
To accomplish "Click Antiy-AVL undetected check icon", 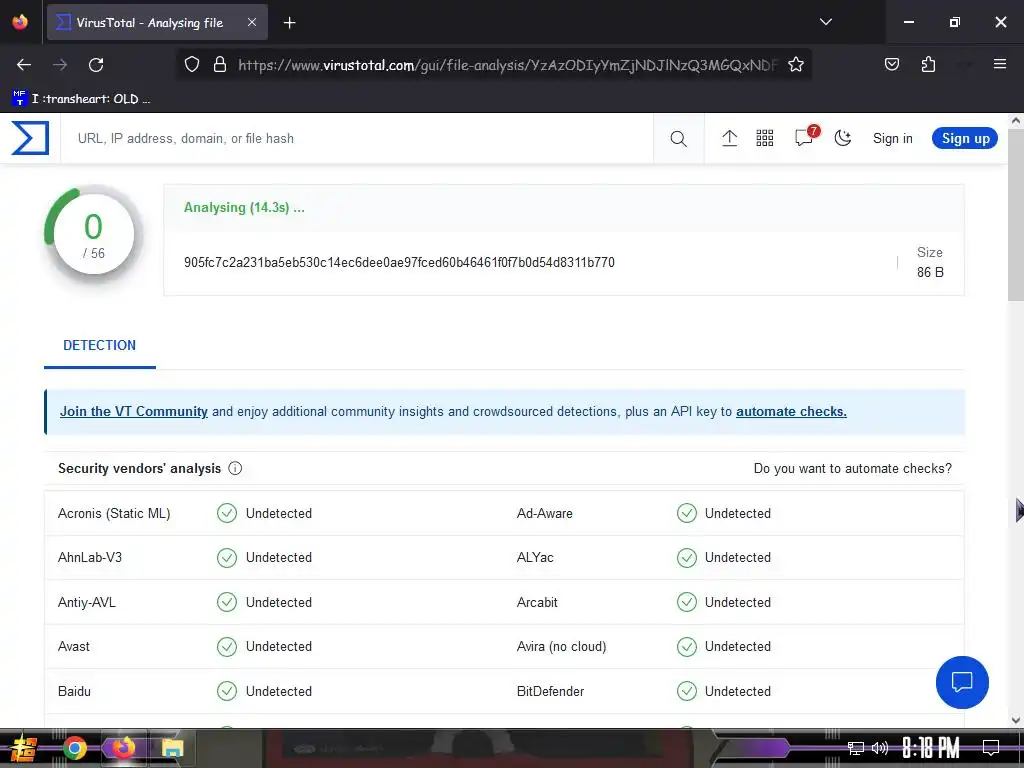I will point(227,602).
